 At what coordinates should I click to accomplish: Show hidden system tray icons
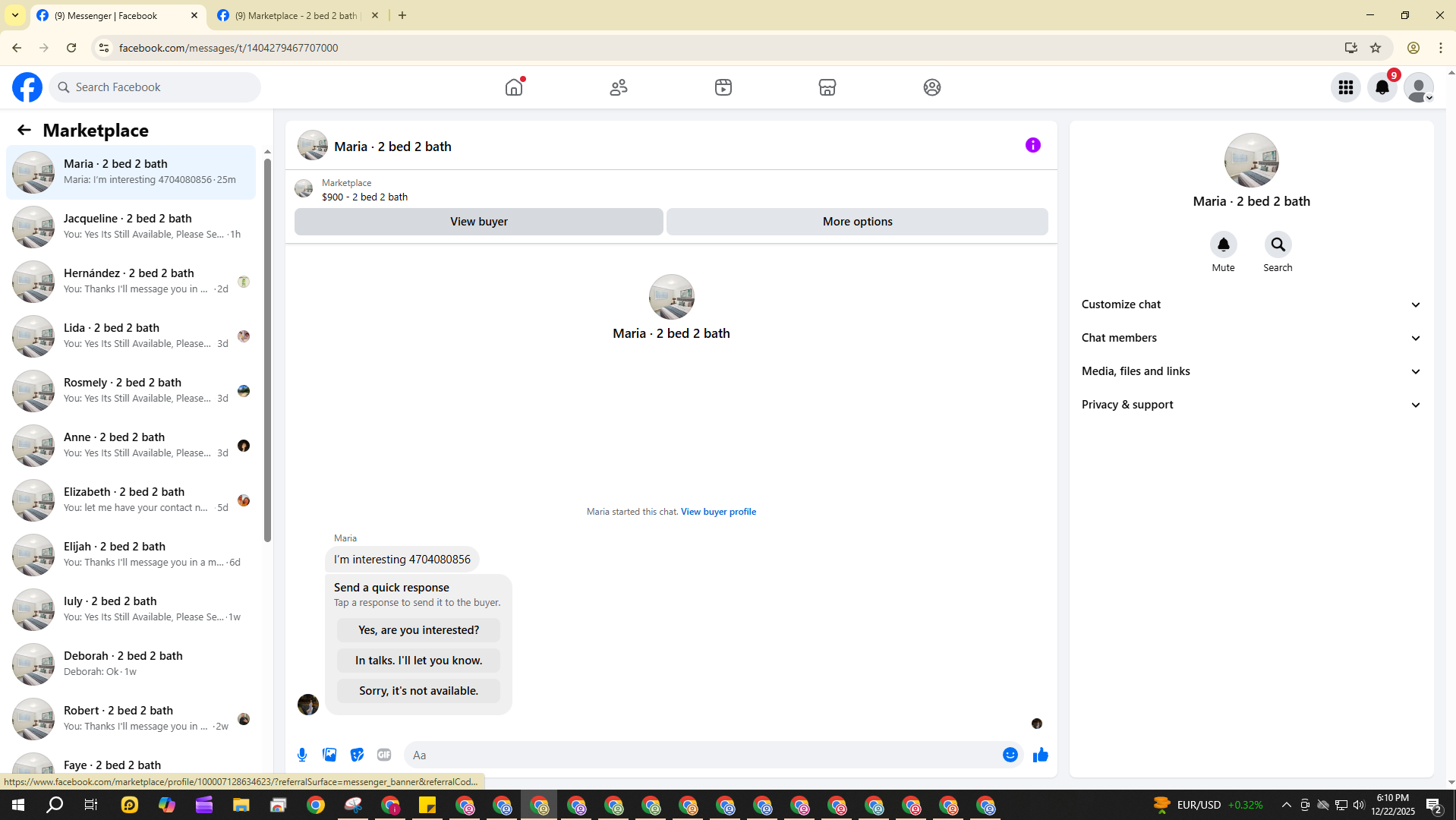pyautogui.click(x=1287, y=806)
